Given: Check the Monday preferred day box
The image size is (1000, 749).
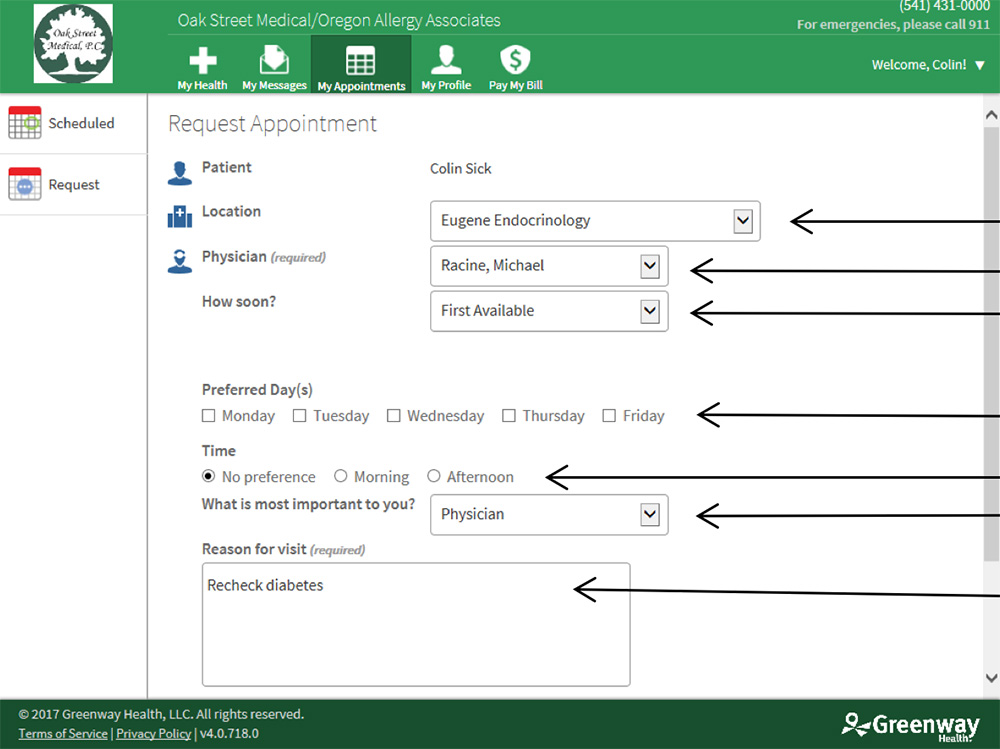Looking at the screenshot, I should (209, 416).
